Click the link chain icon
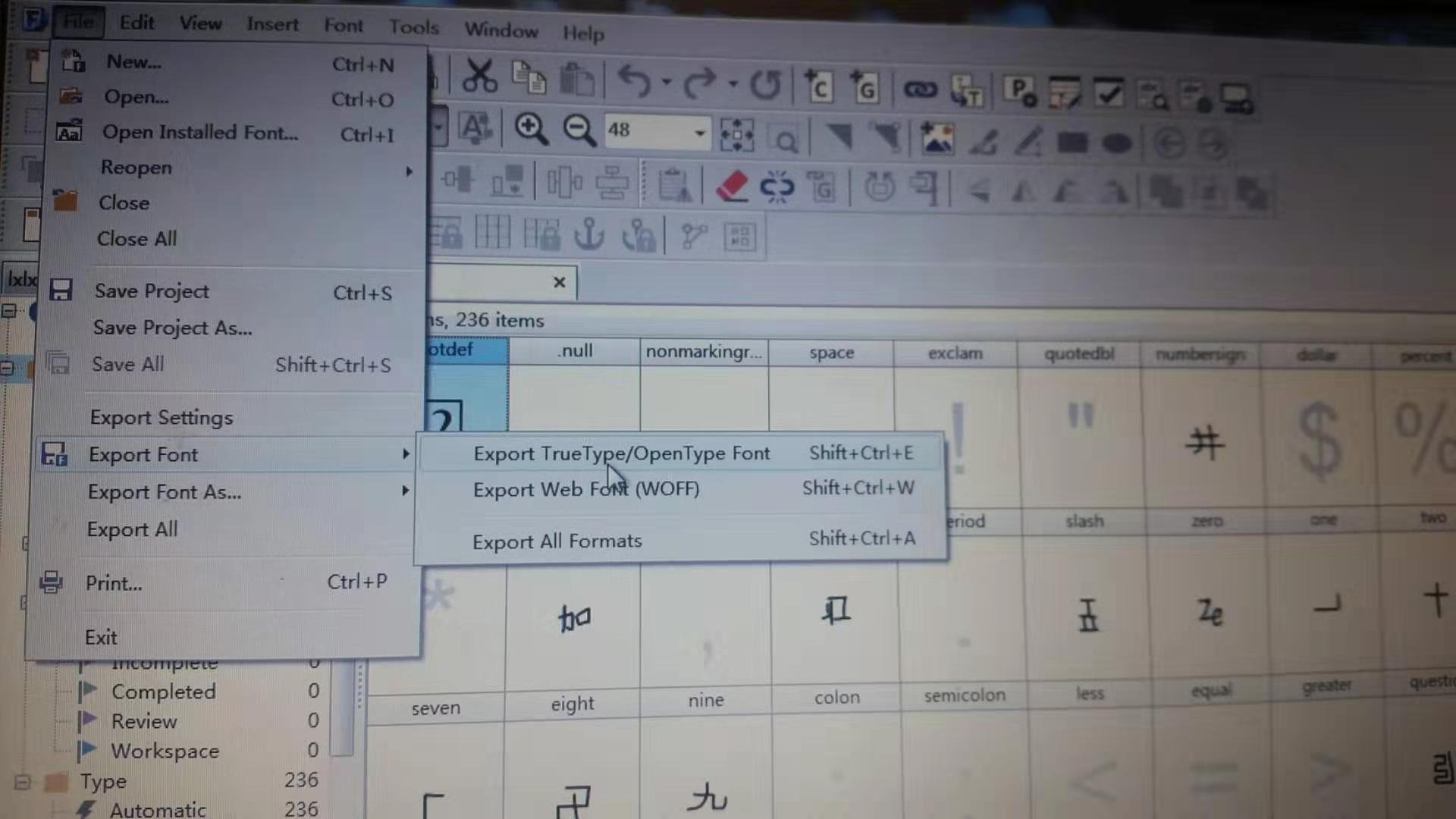 tap(920, 90)
